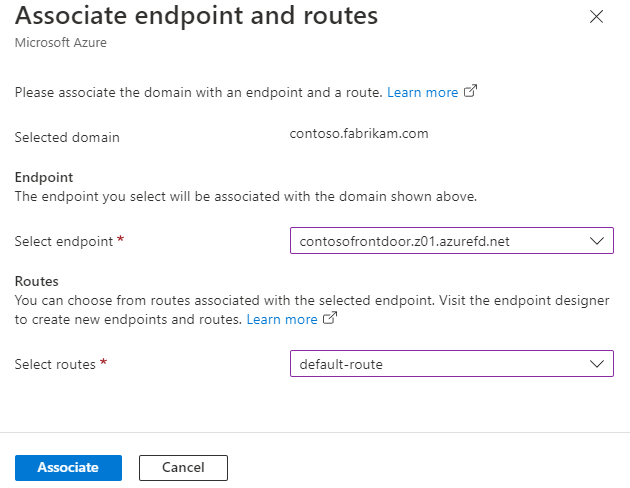Image resolution: width=630 pixels, height=488 pixels.
Task: Click the Select endpoint field label
Action: tap(67, 241)
